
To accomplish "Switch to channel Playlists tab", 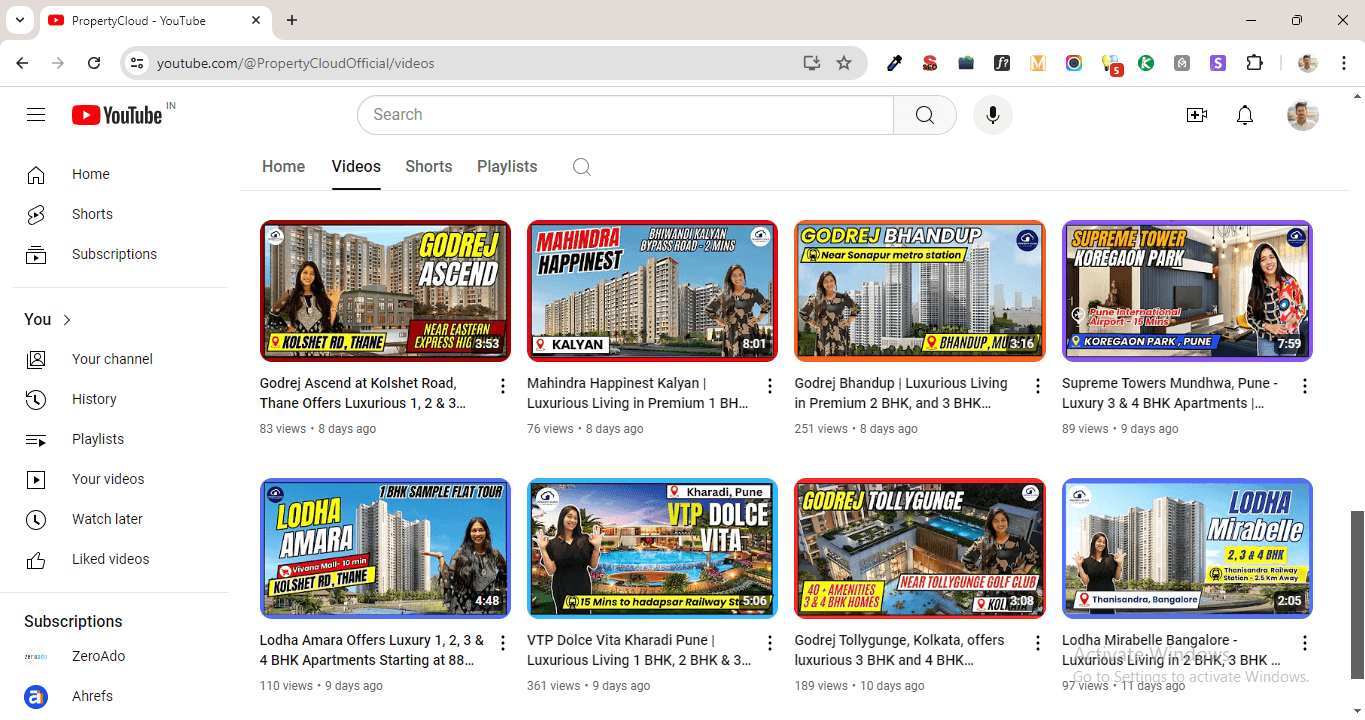I will point(507,167).
